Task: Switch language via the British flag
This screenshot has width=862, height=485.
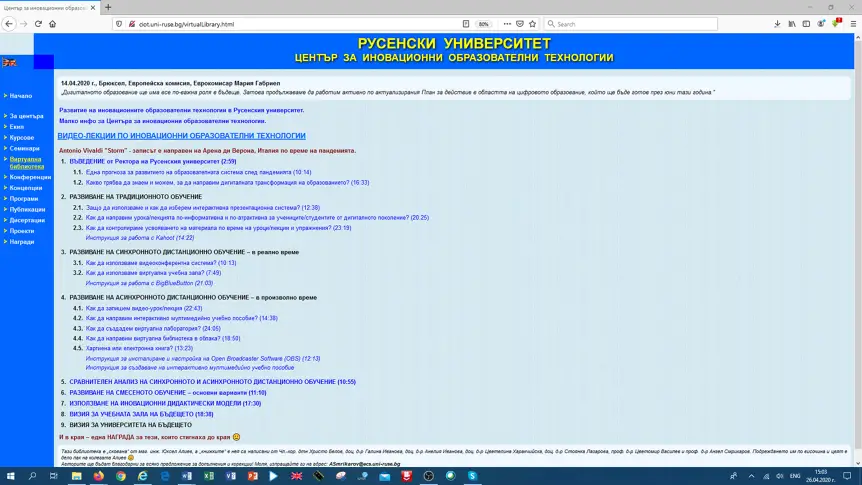Action: [x=9, y=62]
